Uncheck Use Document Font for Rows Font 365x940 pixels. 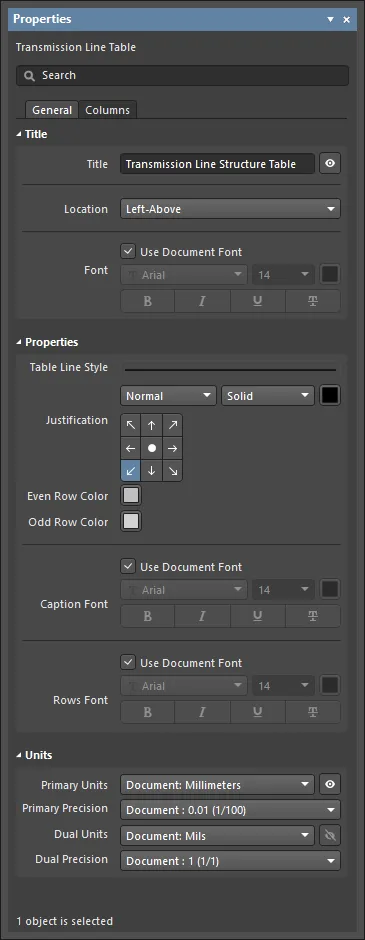coord(128,662)
